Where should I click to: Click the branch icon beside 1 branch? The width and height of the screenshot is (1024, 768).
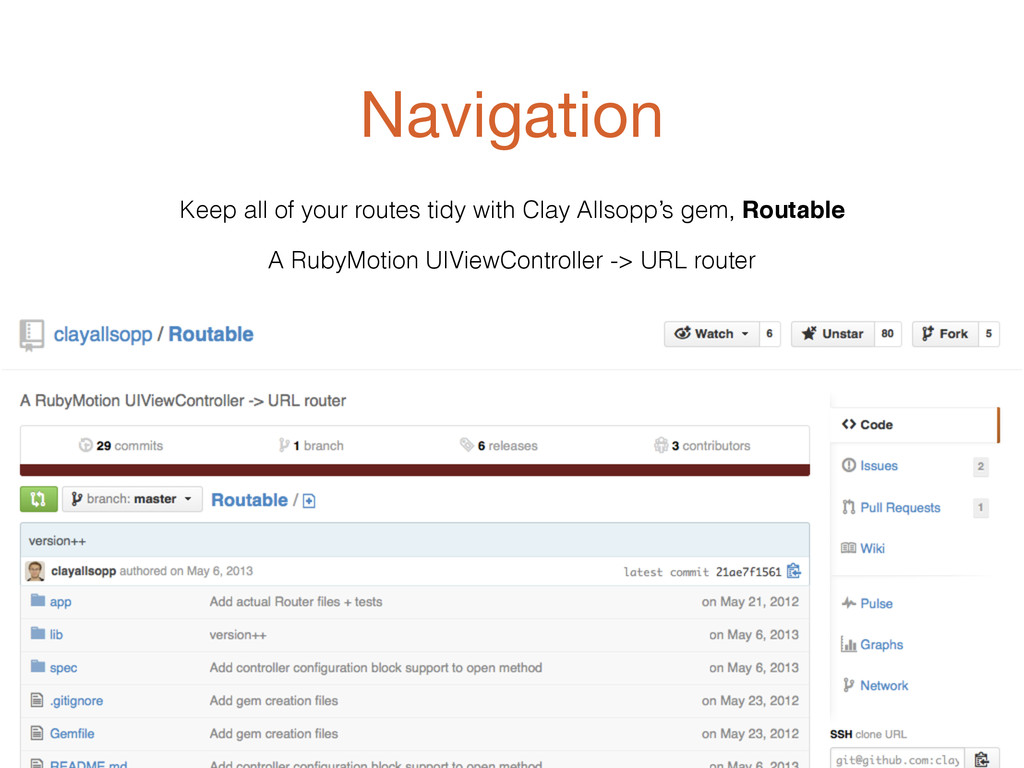(x=283, y=445)
